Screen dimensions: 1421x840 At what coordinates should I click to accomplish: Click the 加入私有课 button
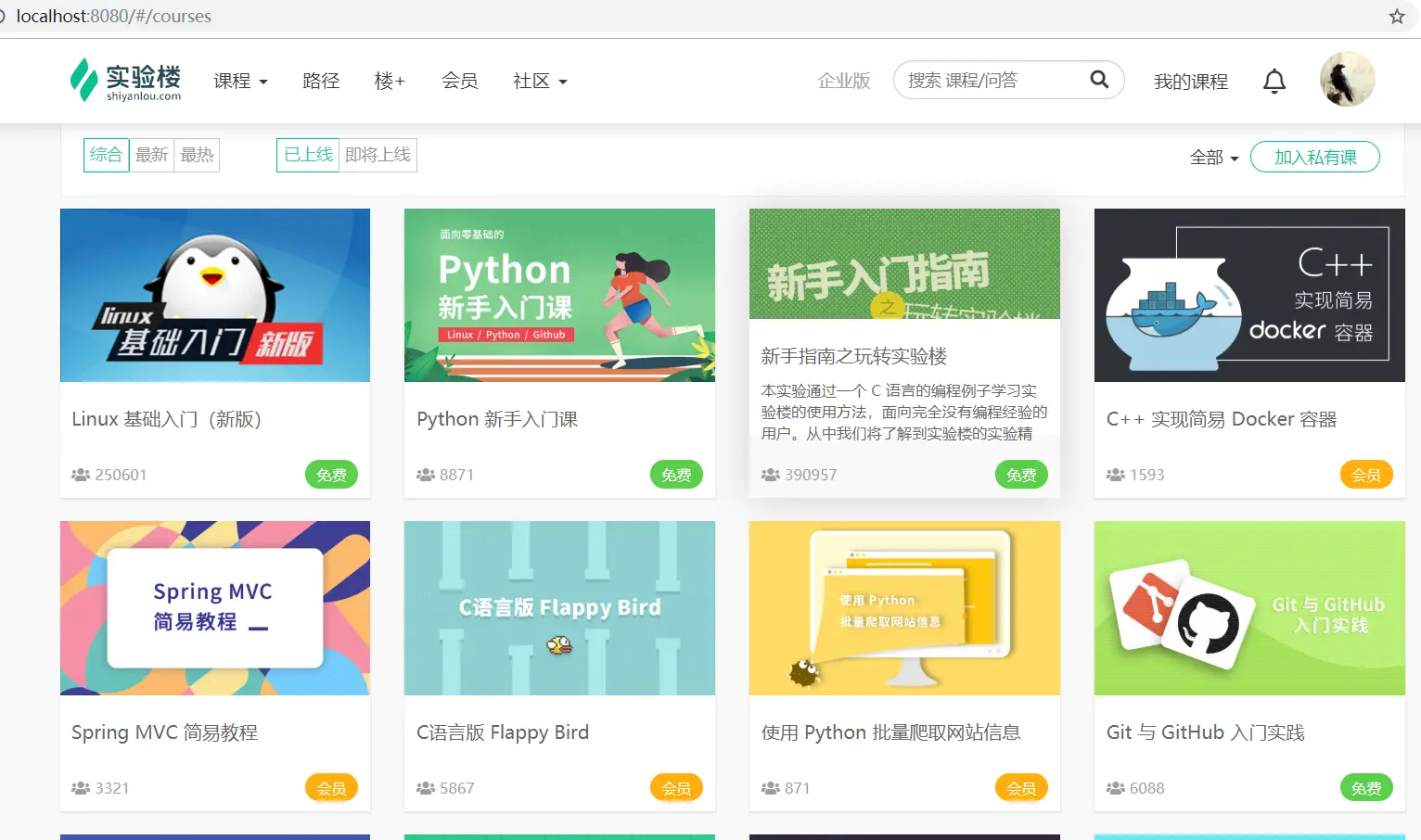pos(1315,157)
